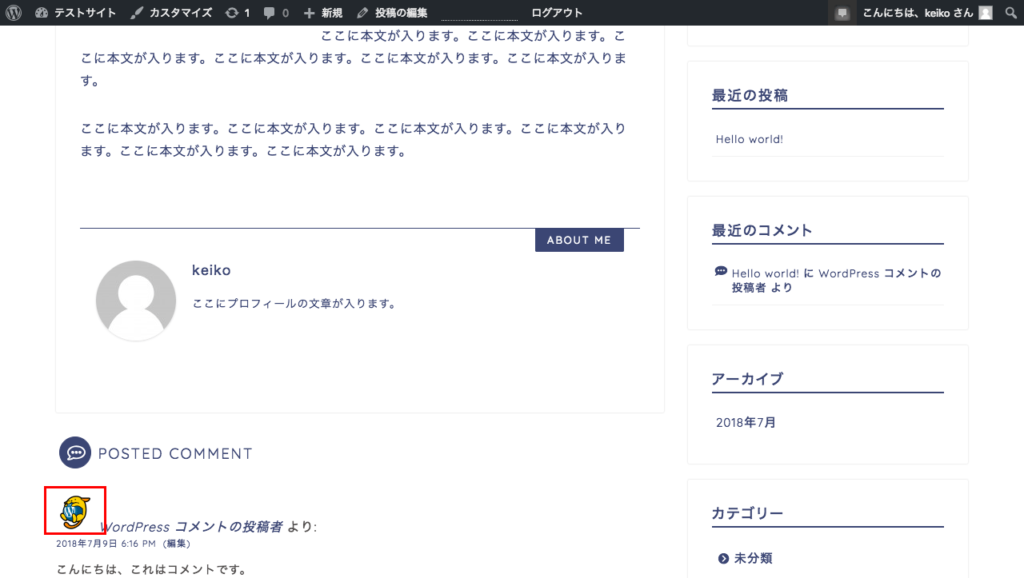1024x578 pixels.
Task: Click the comment date 2018年7月9日 6:16 PM
Action: [x=106, y=543]
